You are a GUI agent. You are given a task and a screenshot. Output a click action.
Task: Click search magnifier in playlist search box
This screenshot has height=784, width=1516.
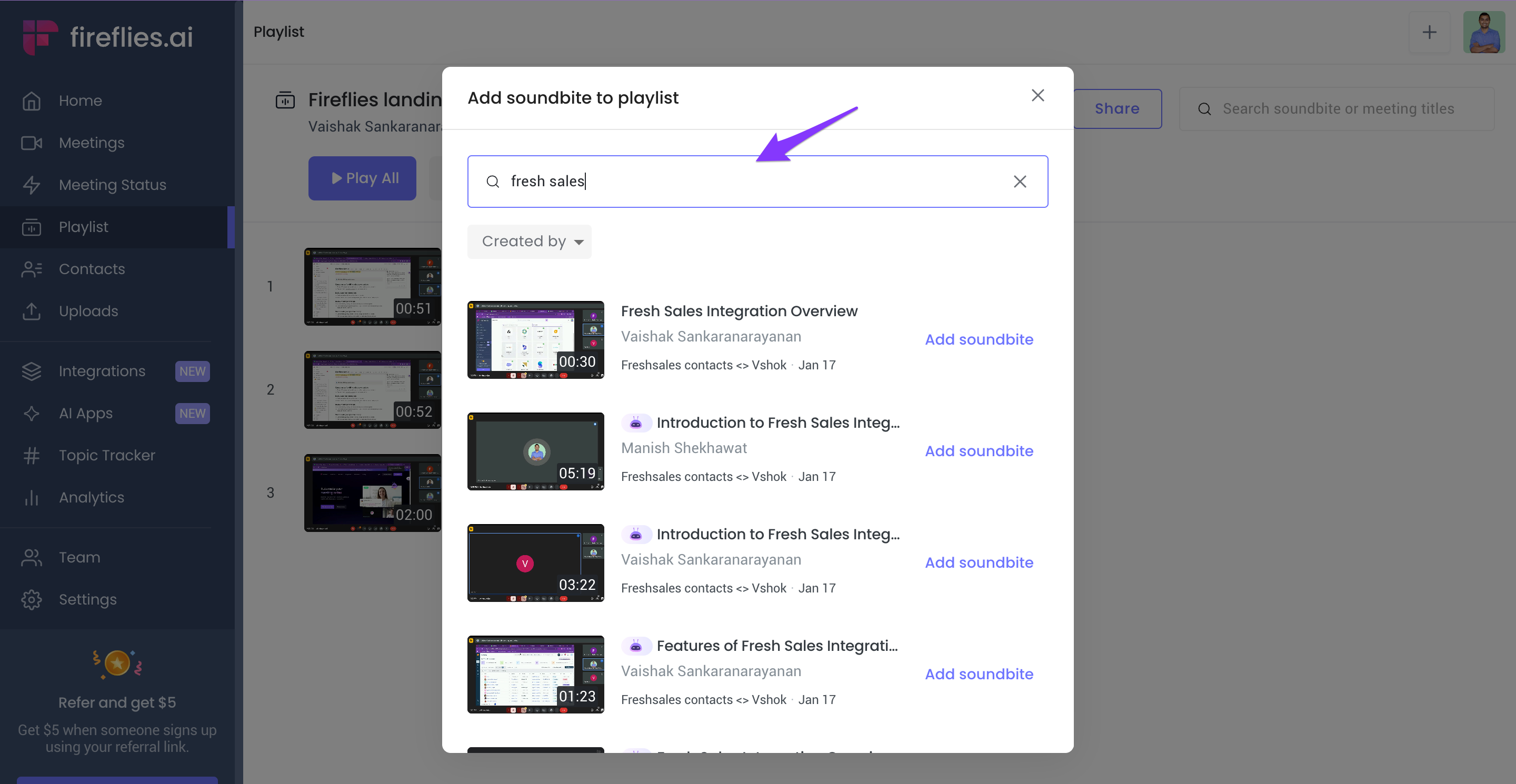coord(1204,109)
